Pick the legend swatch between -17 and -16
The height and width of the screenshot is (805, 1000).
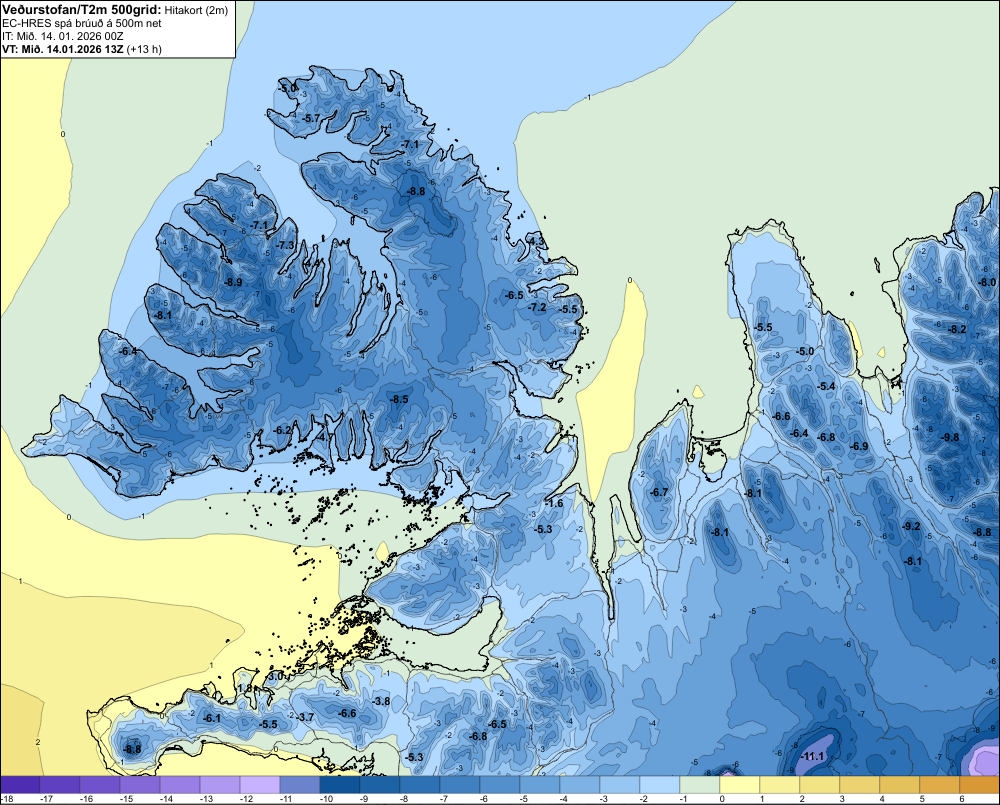pos(60,785)
